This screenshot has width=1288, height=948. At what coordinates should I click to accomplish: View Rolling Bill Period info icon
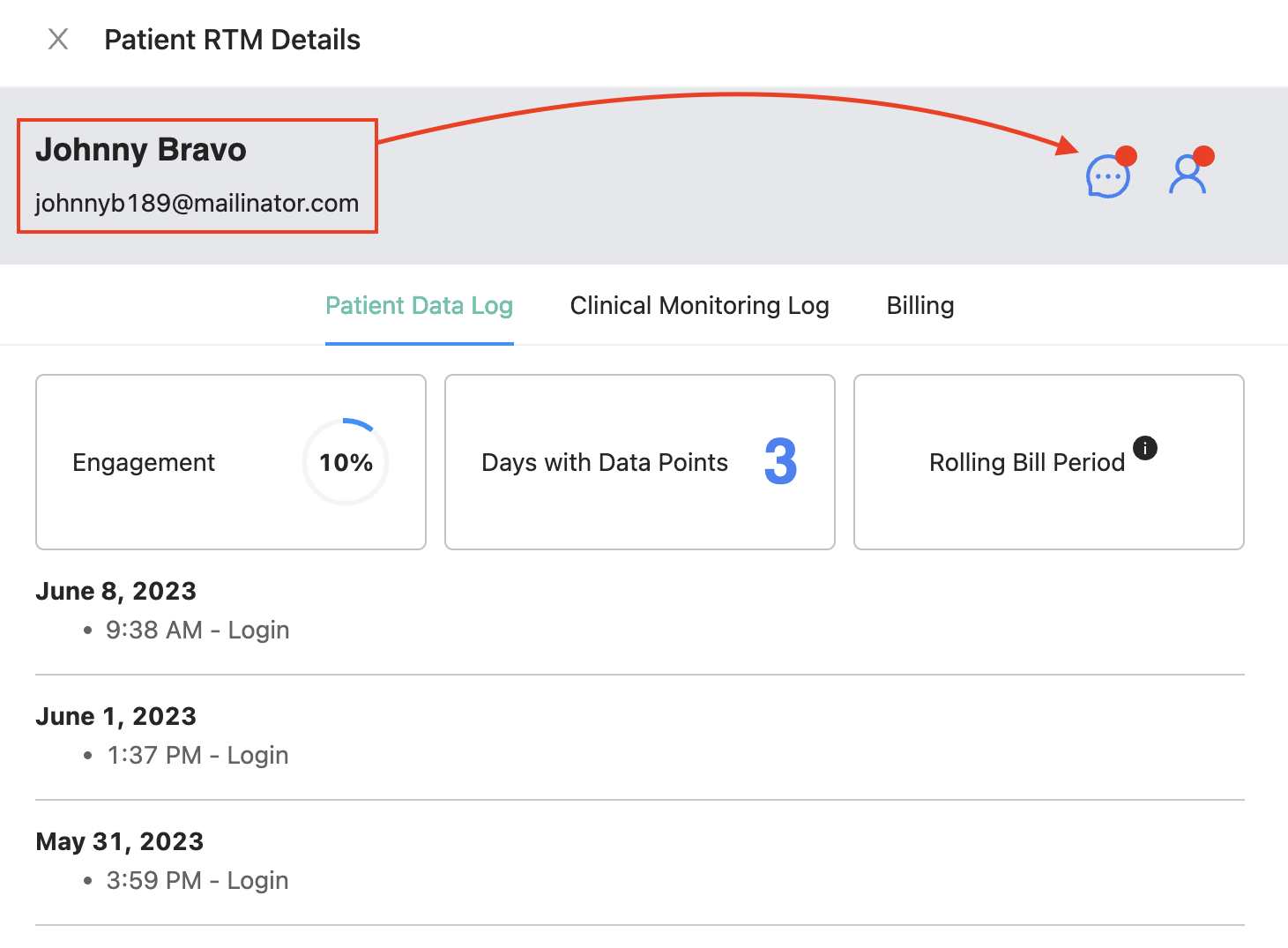pos(1145,448)
